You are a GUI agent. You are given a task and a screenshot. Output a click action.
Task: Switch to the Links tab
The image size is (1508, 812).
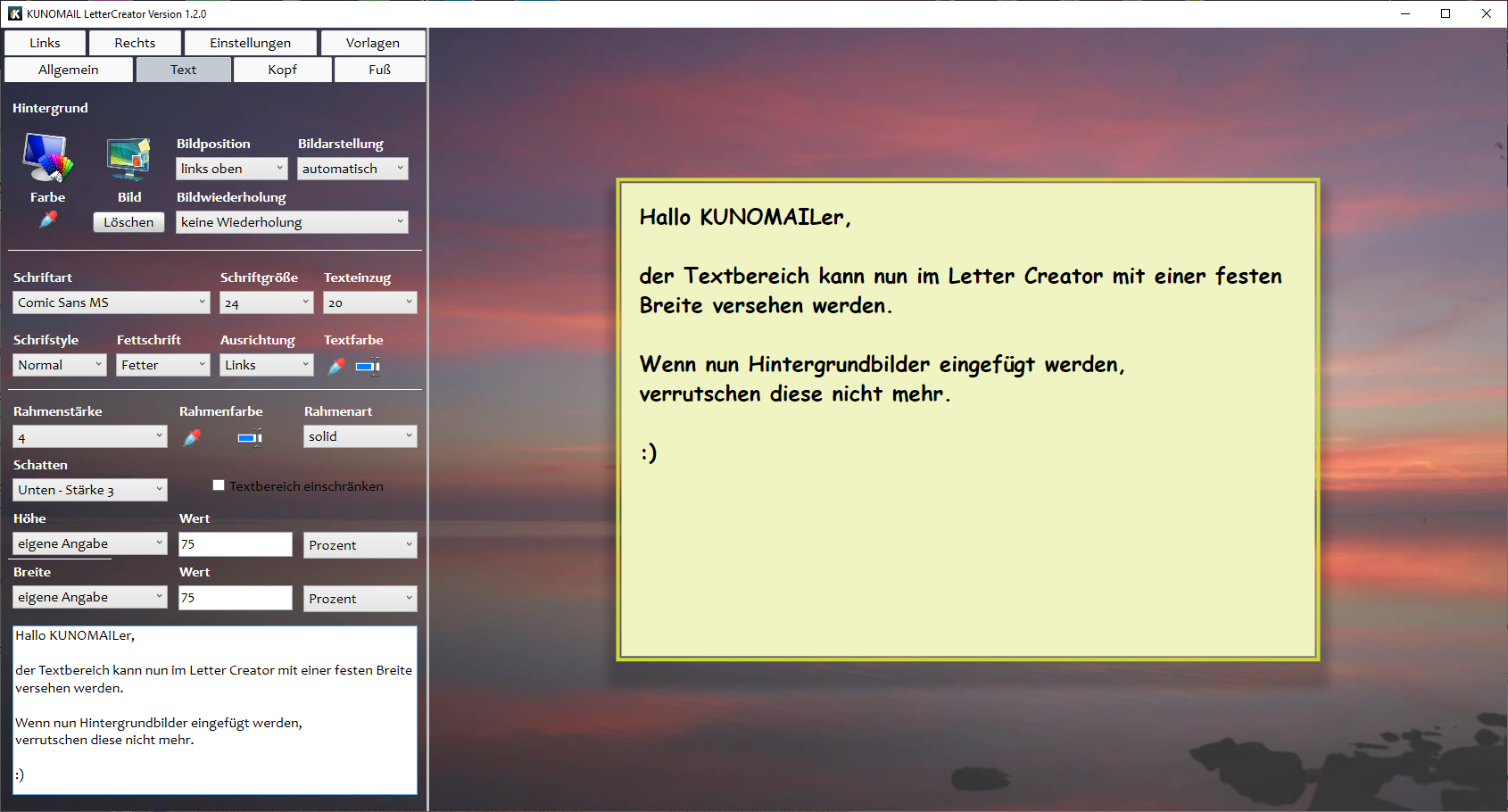[x=45, y=43]
